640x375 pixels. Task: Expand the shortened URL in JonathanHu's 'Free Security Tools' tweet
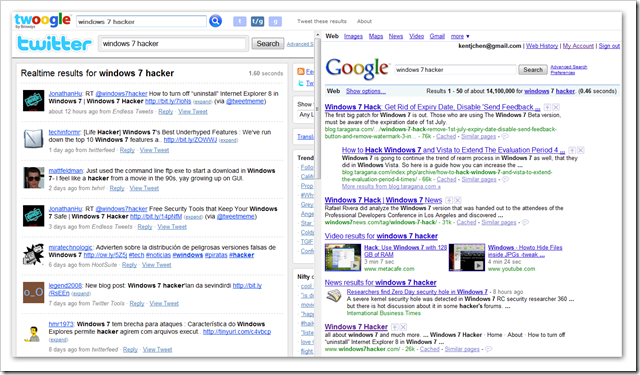[193, 217]
